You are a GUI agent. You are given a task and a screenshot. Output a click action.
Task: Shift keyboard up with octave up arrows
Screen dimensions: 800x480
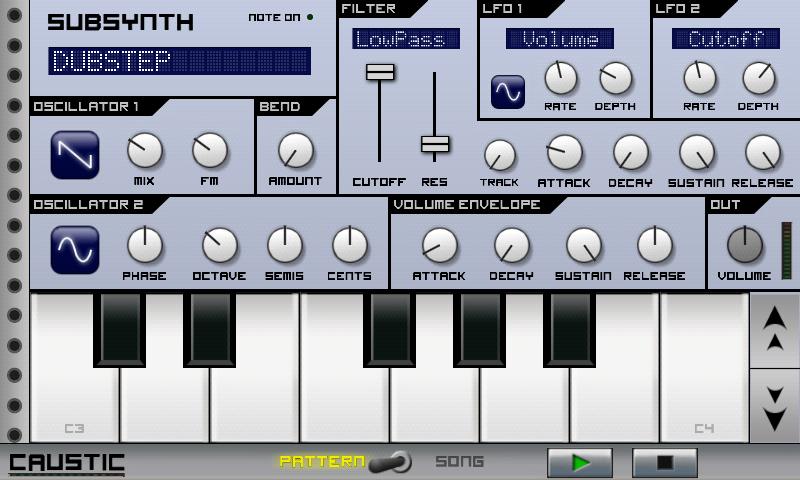coord(774,330)
